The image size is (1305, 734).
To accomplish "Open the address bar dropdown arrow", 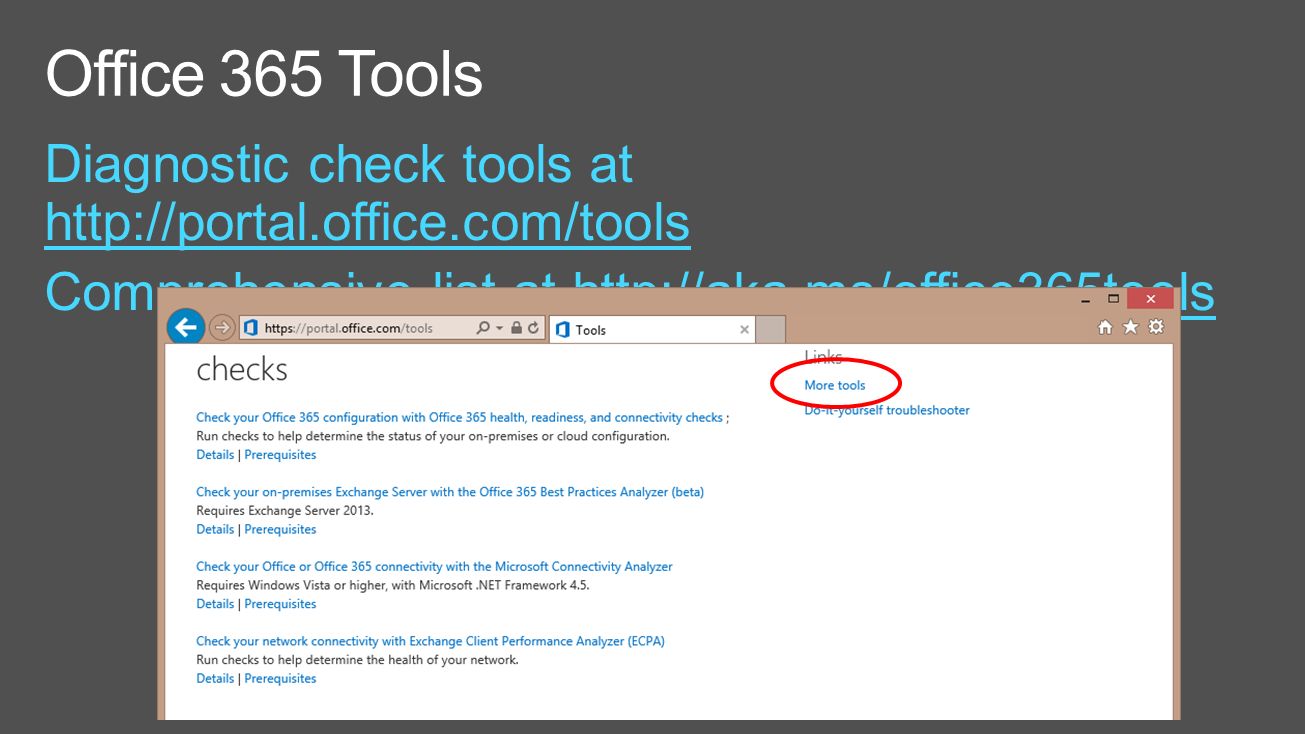I will point(500,328).
